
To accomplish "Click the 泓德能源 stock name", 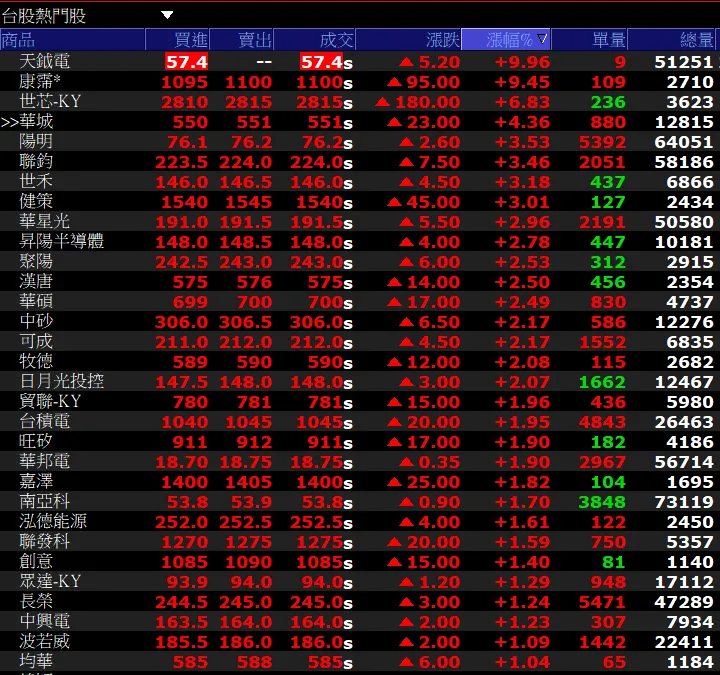I will click(x=53, y=522).
